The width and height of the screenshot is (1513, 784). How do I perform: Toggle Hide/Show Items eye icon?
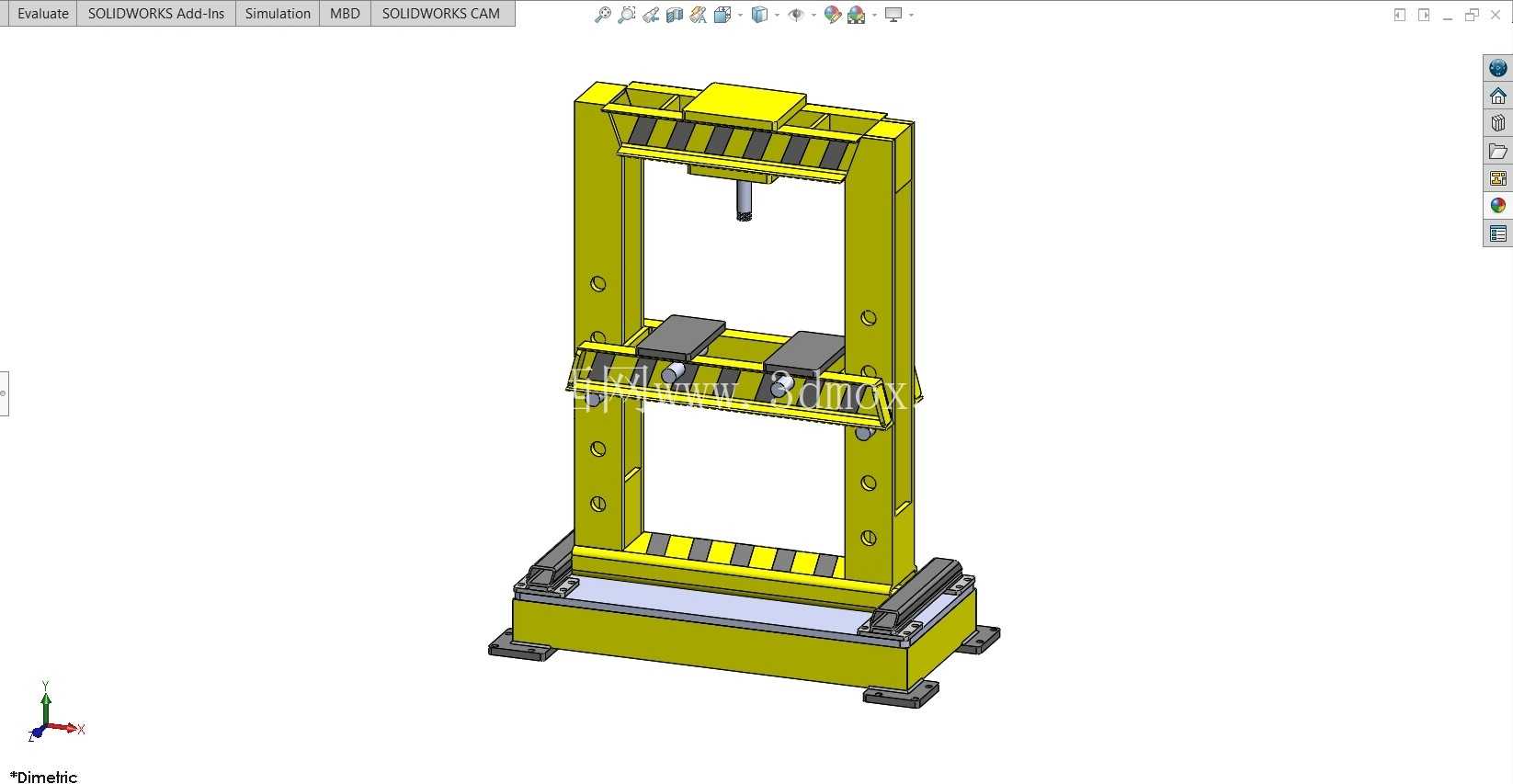point(796,15)
